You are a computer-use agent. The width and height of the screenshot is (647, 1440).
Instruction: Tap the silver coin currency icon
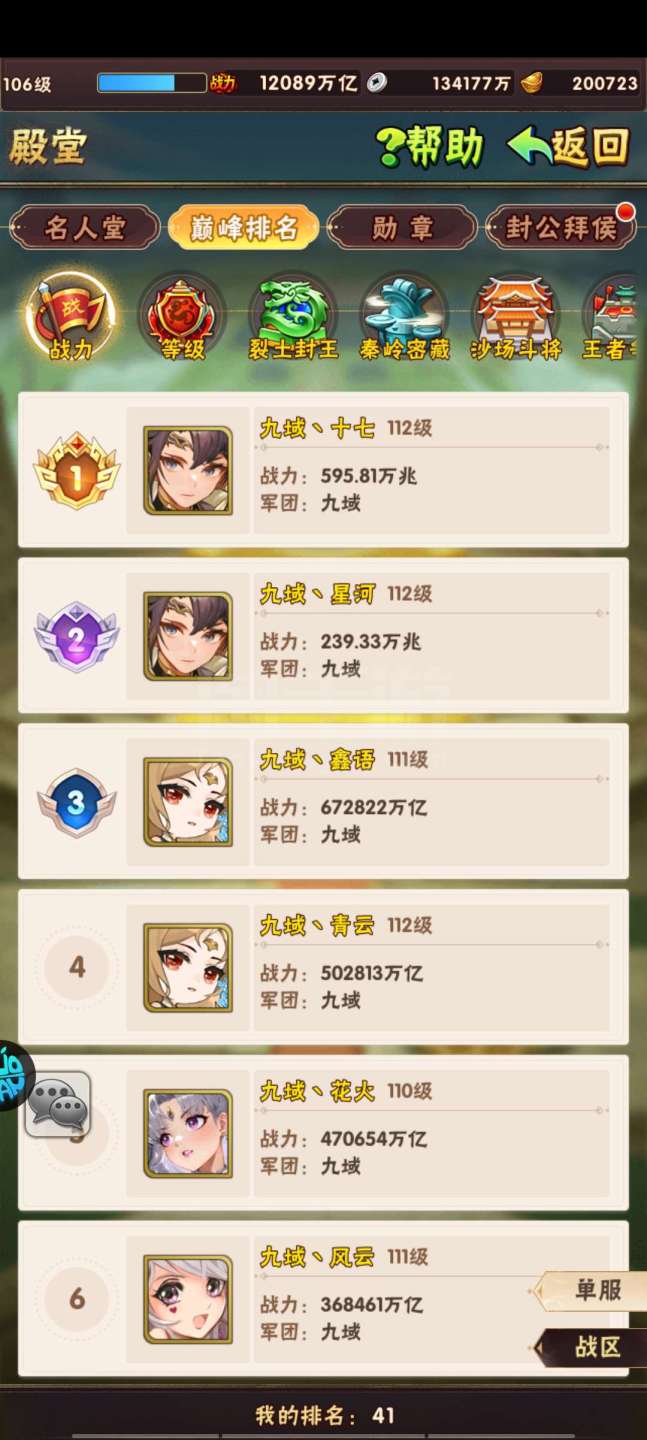[376, 83]
